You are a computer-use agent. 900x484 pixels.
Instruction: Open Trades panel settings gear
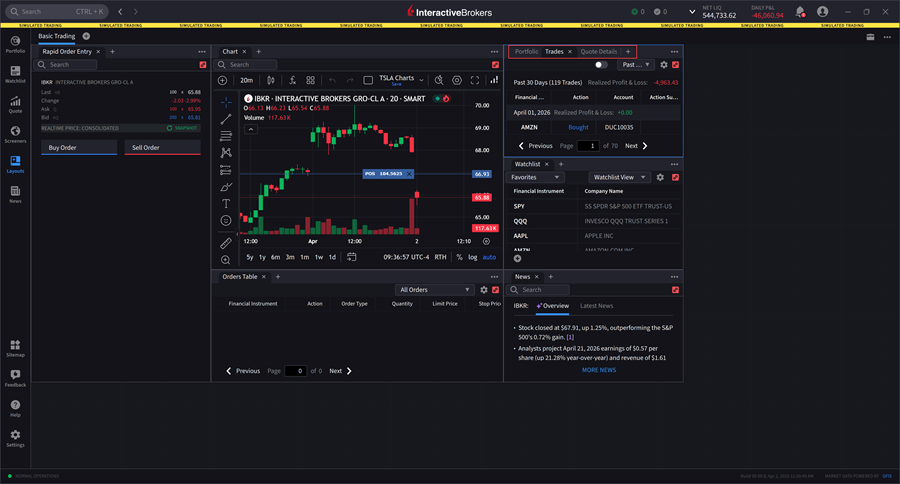(x=663, y=65)
